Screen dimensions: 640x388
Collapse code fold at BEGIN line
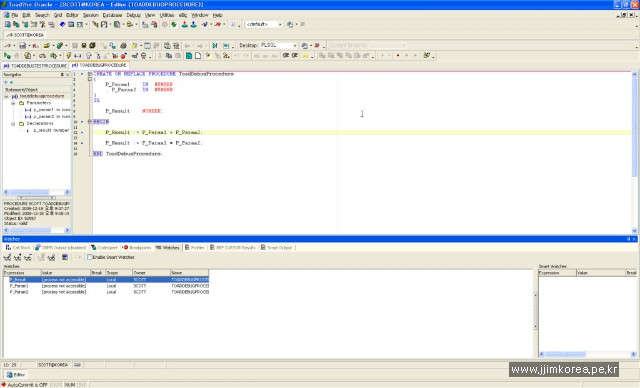point(89,122)
